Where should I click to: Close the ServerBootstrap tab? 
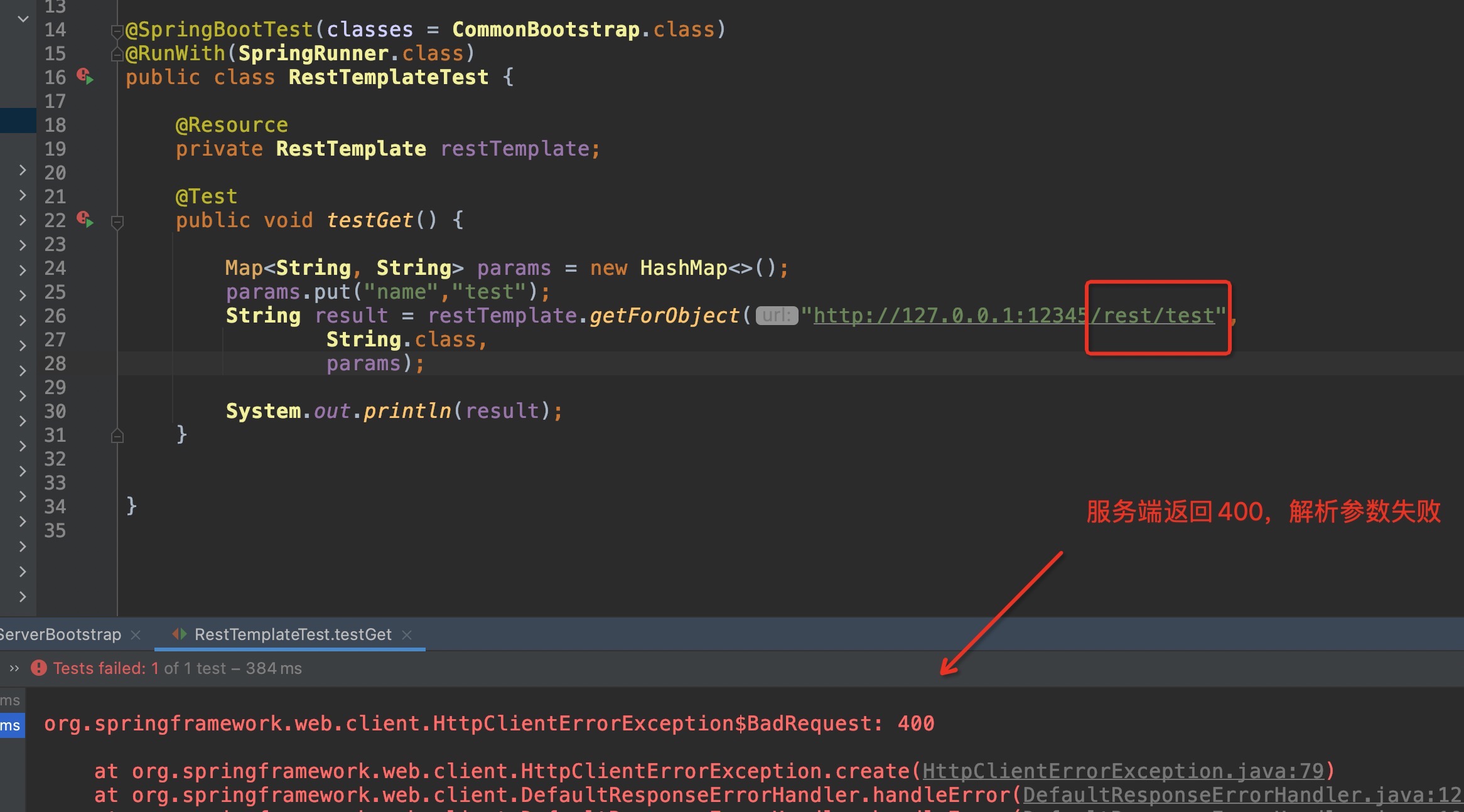coord(136,634)
